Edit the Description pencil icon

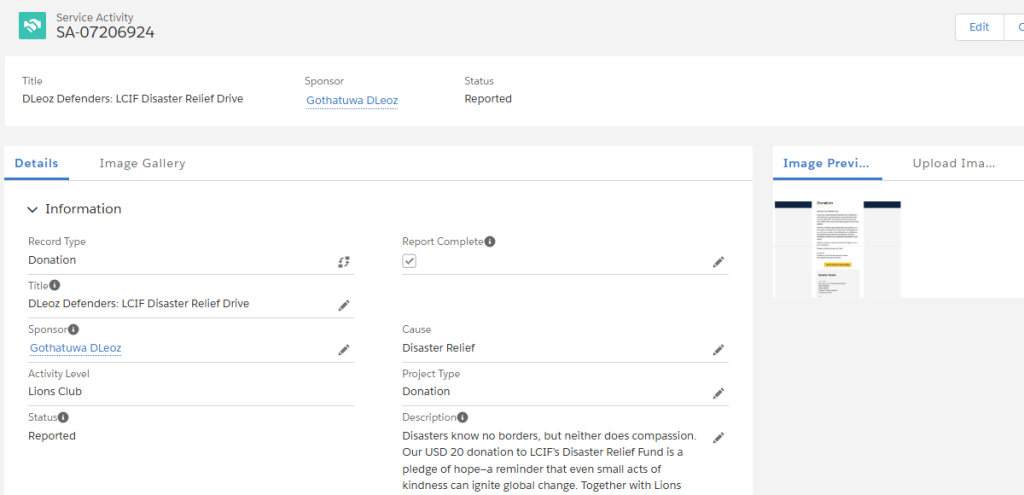718,437
